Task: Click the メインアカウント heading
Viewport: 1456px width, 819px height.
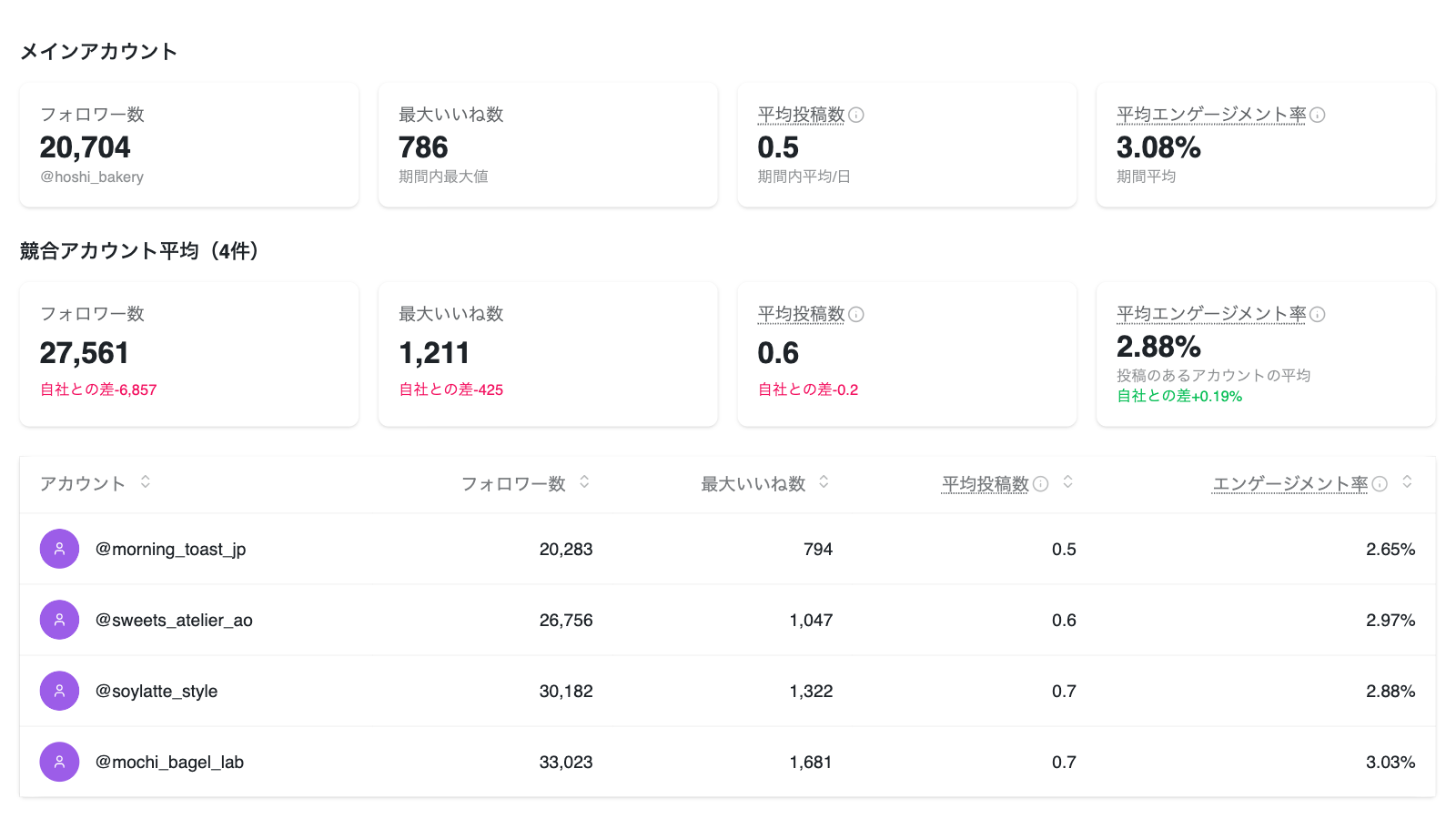Action: click(x=98, y=52)
